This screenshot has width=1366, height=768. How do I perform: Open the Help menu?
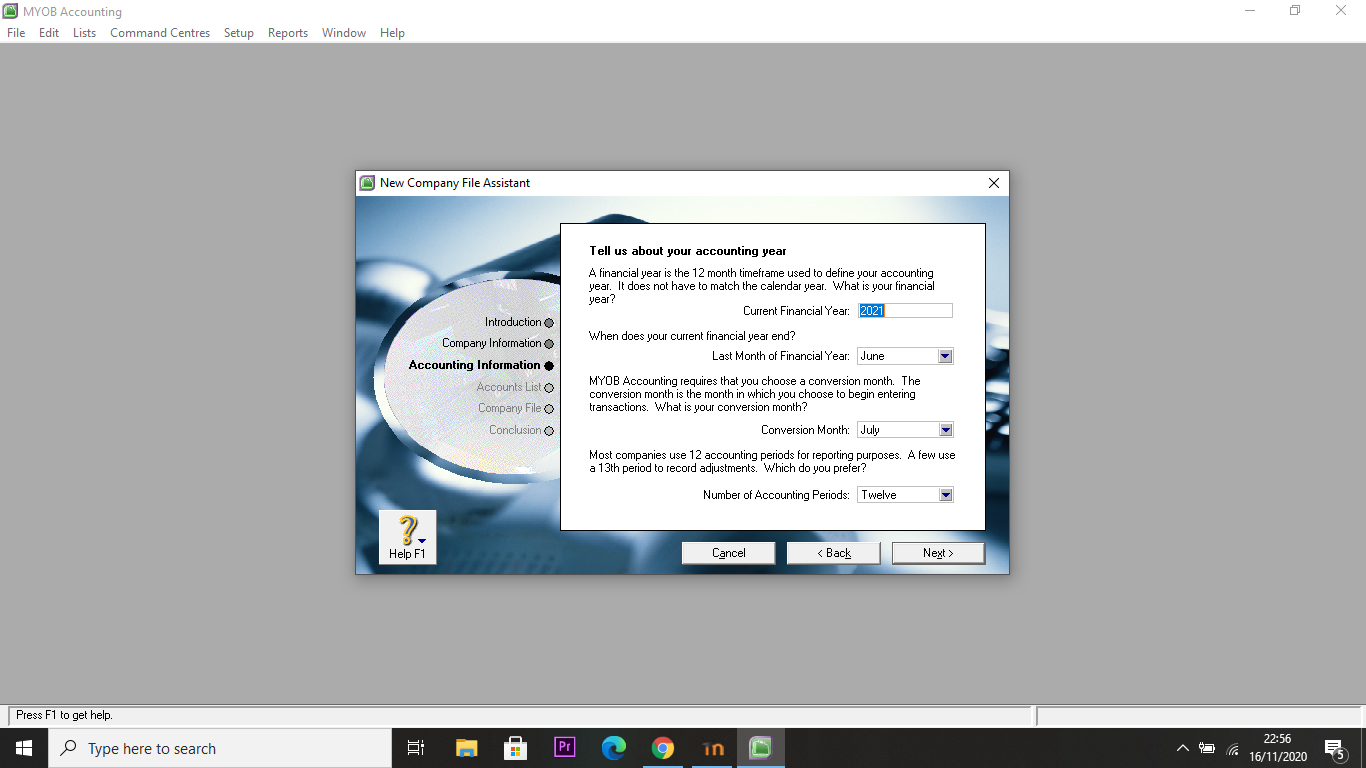tap(392, 33)
